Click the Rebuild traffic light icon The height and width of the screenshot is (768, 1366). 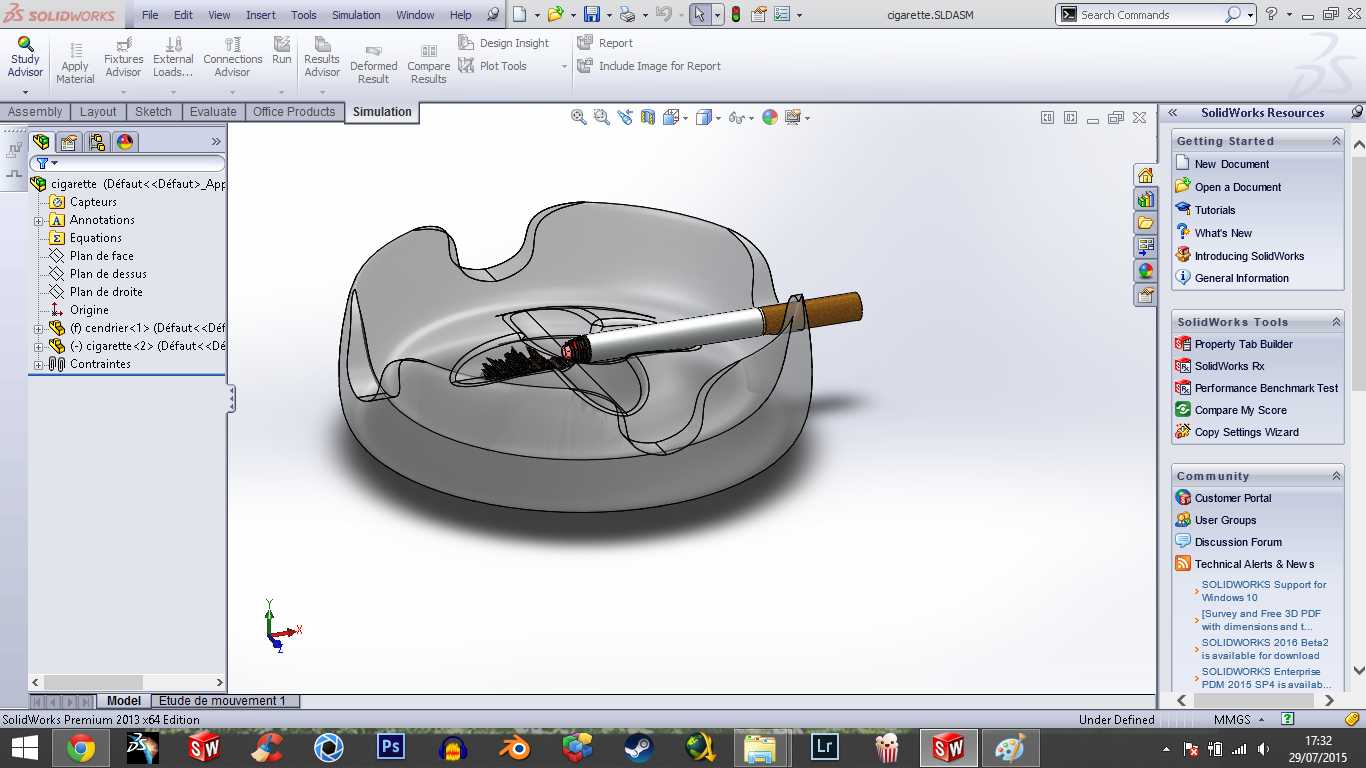tap(736, 14)
